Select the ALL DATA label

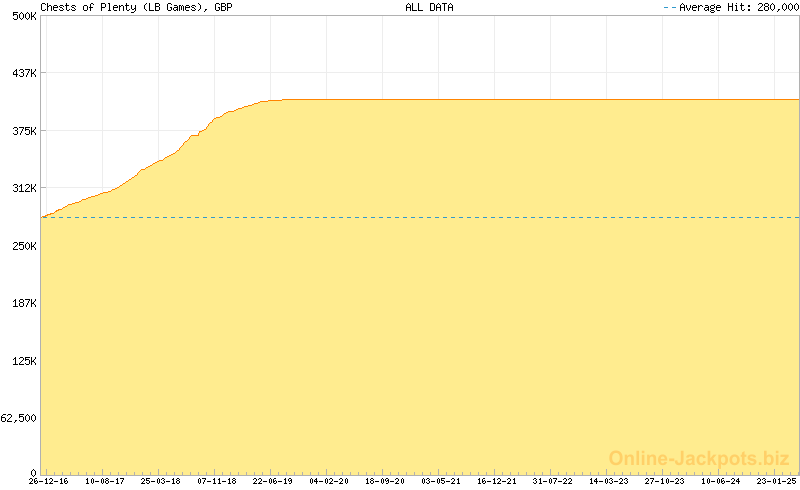(429, 7)
